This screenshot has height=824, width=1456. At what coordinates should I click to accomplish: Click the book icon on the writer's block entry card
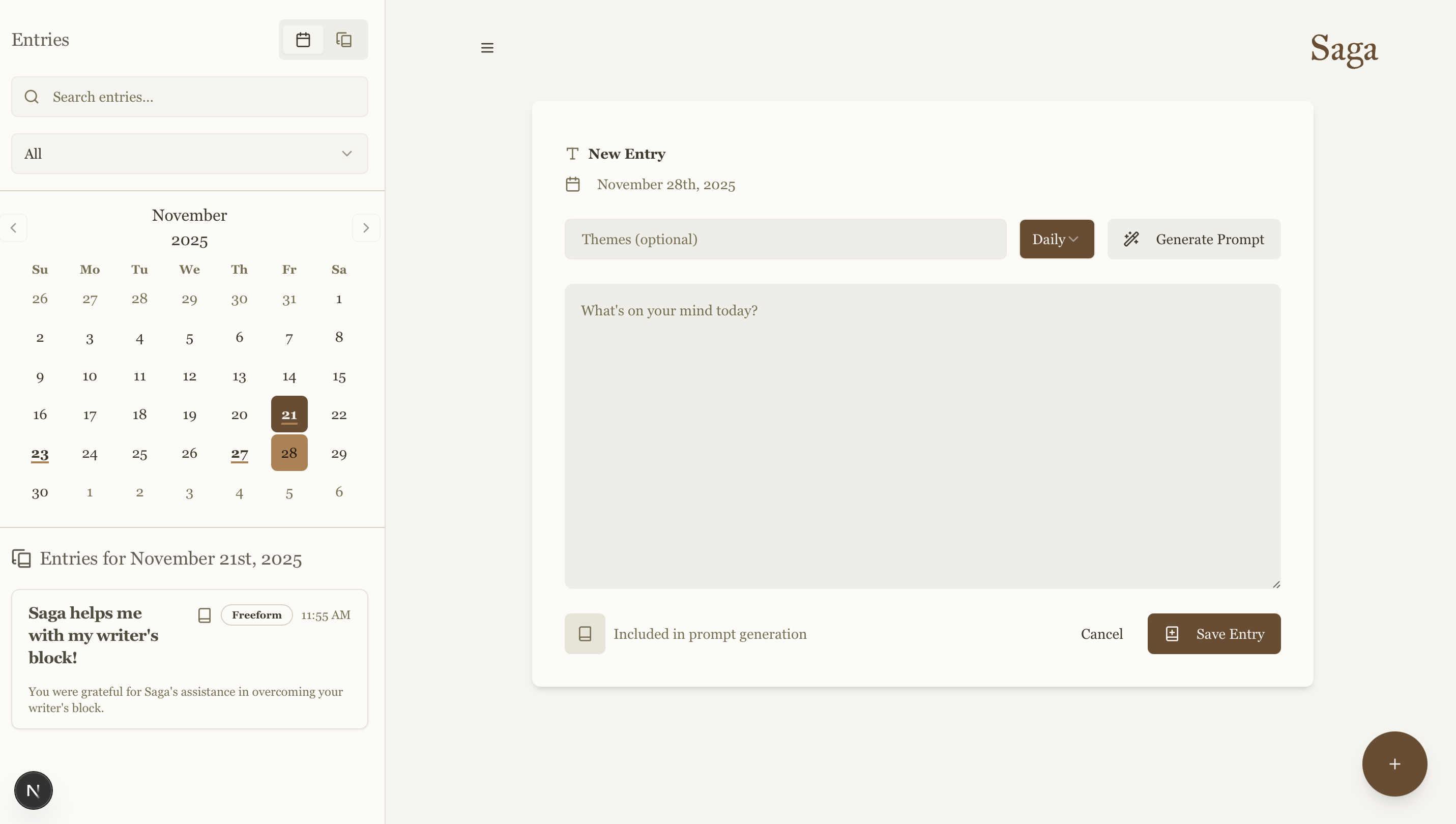205,614
